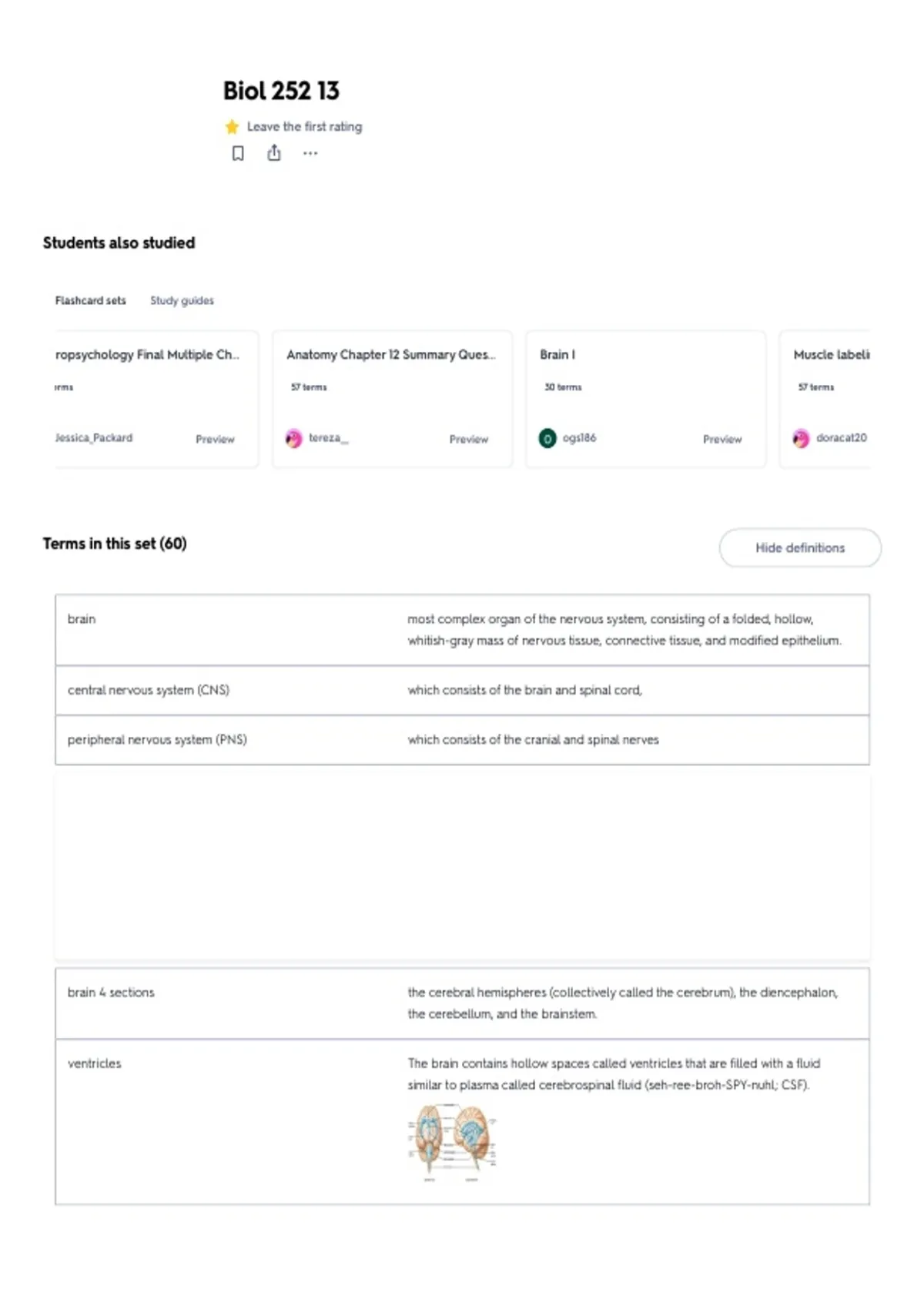The image size is (924, 1309).
Task: Click the yellow star rating icon
Action: (x=232, y=126)
